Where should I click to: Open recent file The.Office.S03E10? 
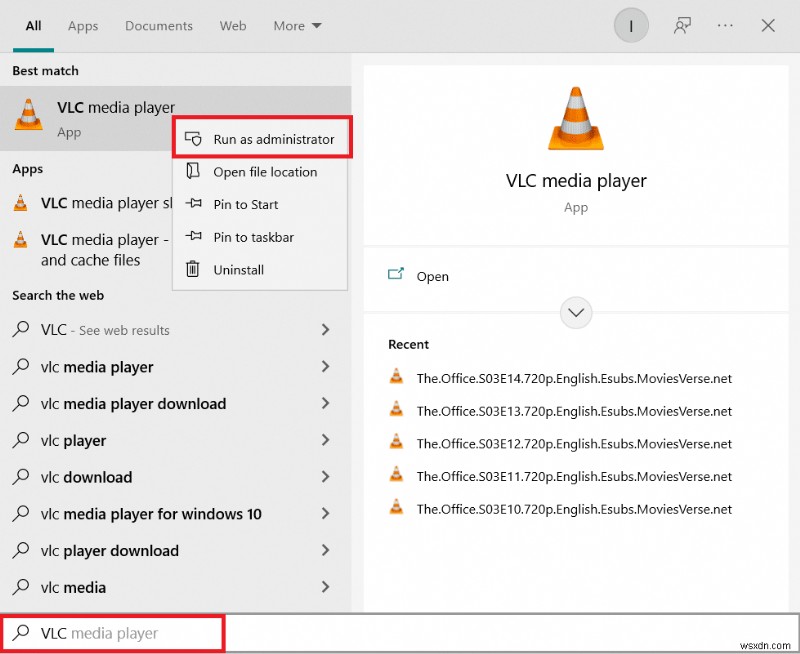[573, 508]
